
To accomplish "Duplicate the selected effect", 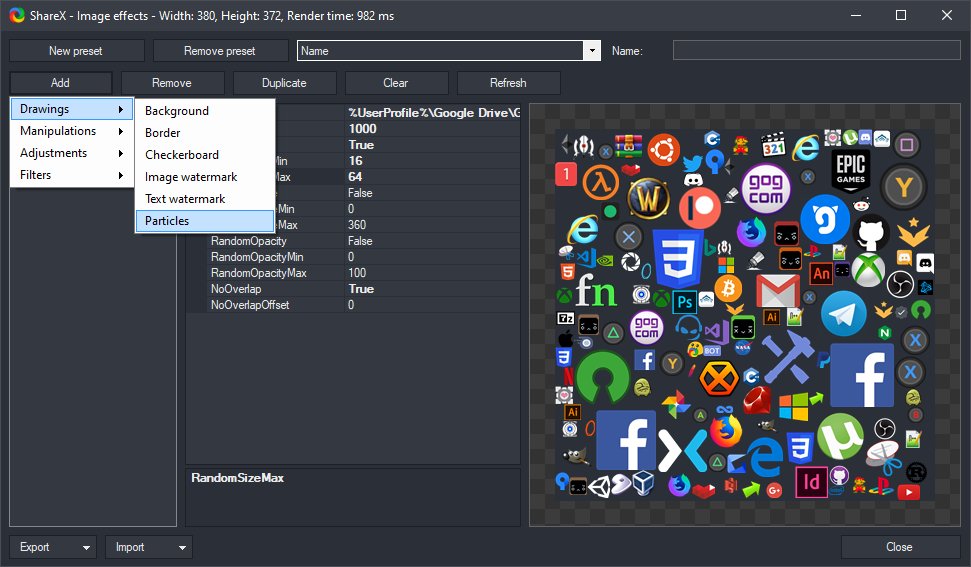I will (284, 83).
